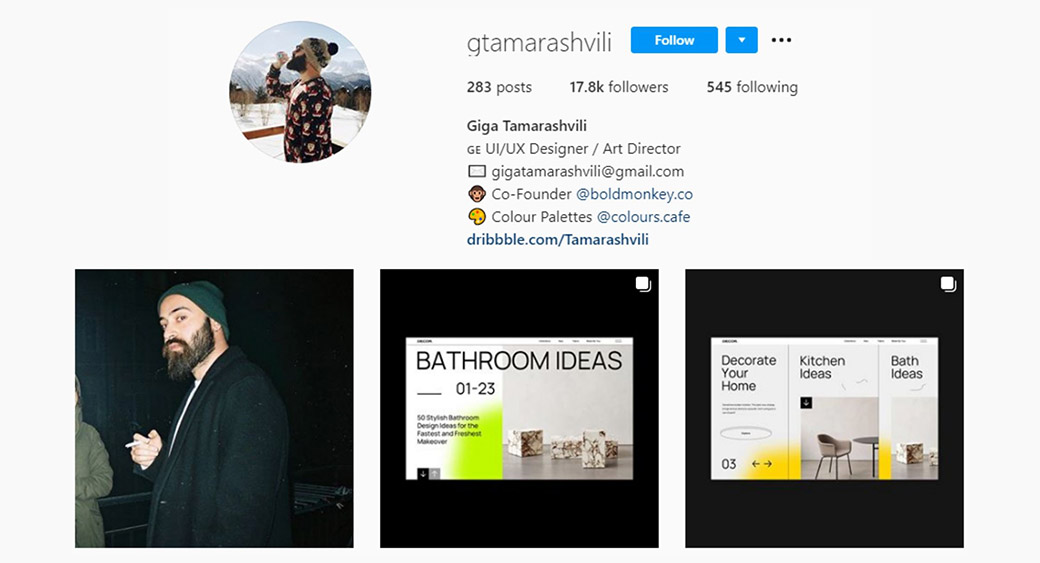Click the envelope email icon in bio
The height and width of the screenshot is (563, 1040).
[x=476, y=172]
